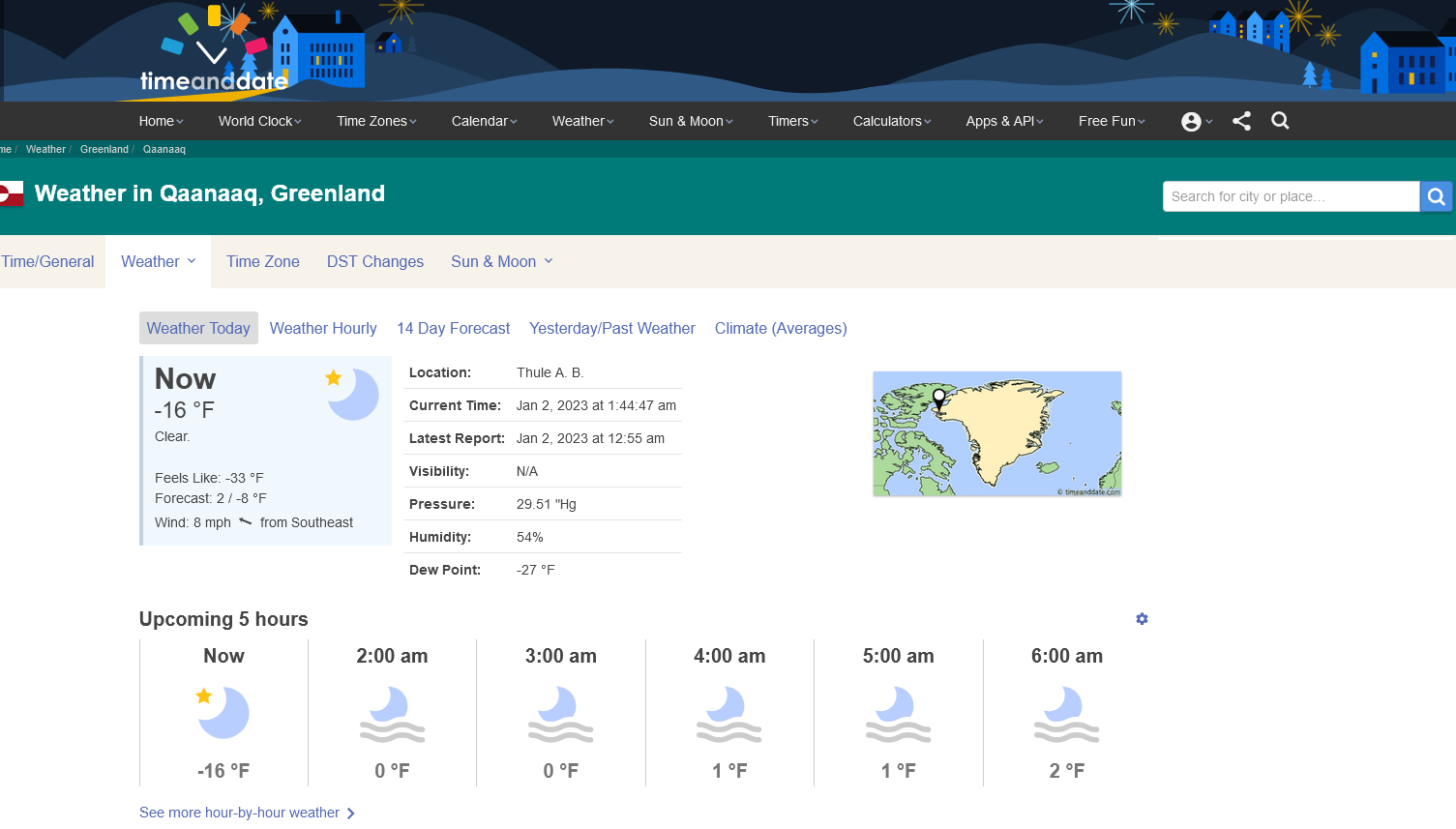Click the pressure value '29.51 "Hg'
Image resolution: width=1456 pixels, height=829 pixels.
pyautogui.click(x=546, y=504)
